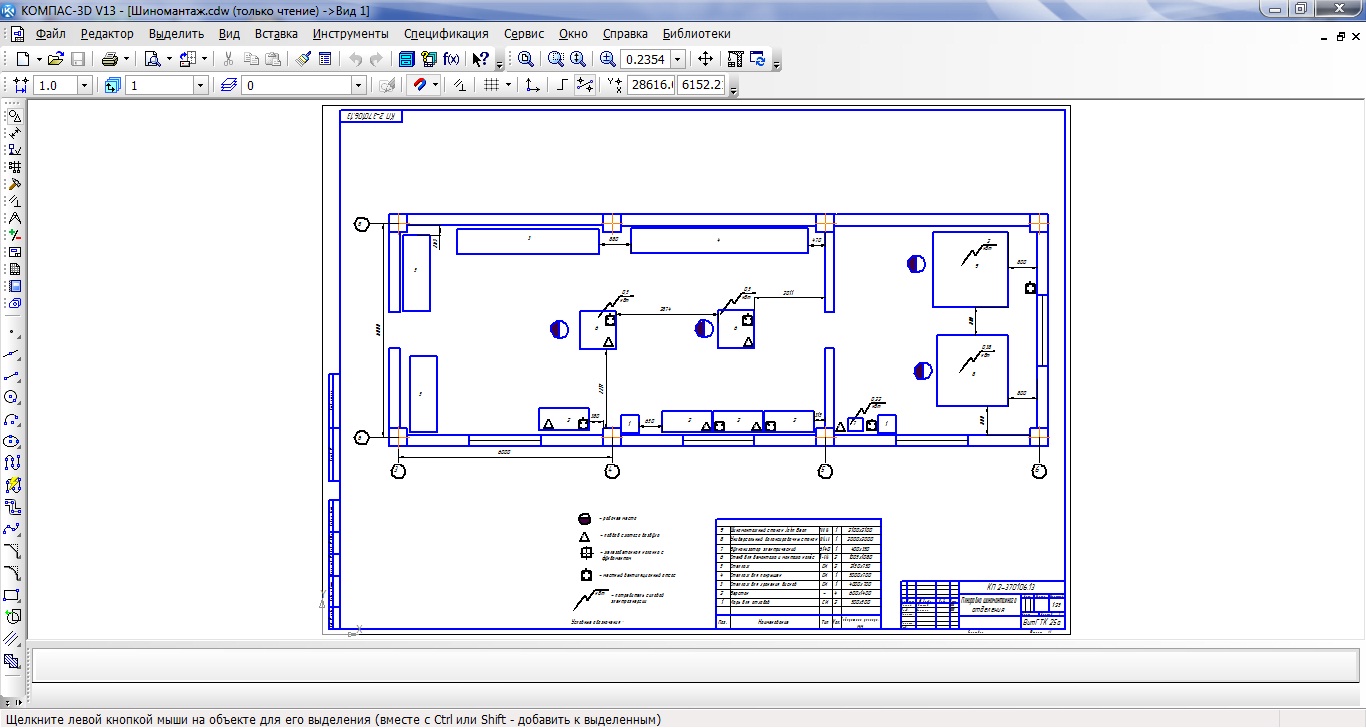Open the Библиотеки menu
The image size is (1366, 728).
[x=697, y=34]
